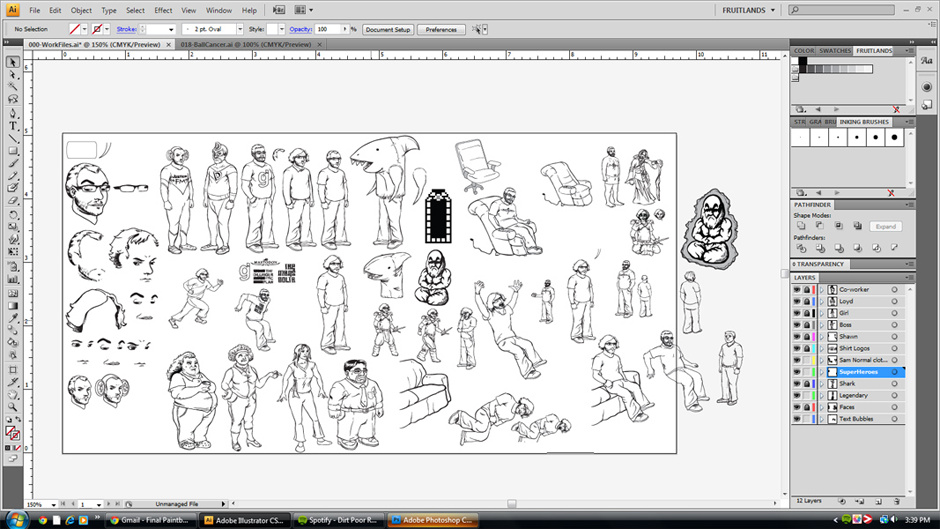The width and height of the screenshot is (940, 529).
Task: Select the Type tool
Action: (13, 124)
